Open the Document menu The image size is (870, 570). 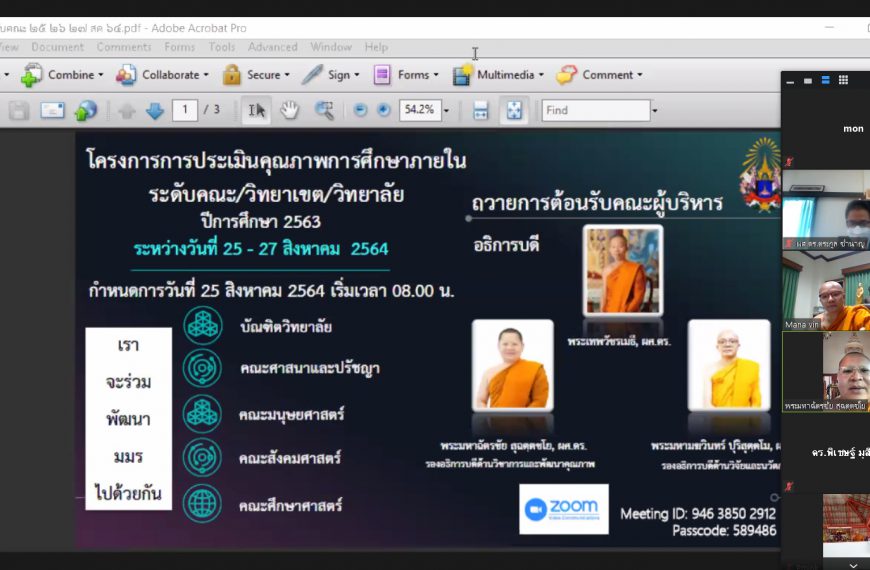(58, 47)
